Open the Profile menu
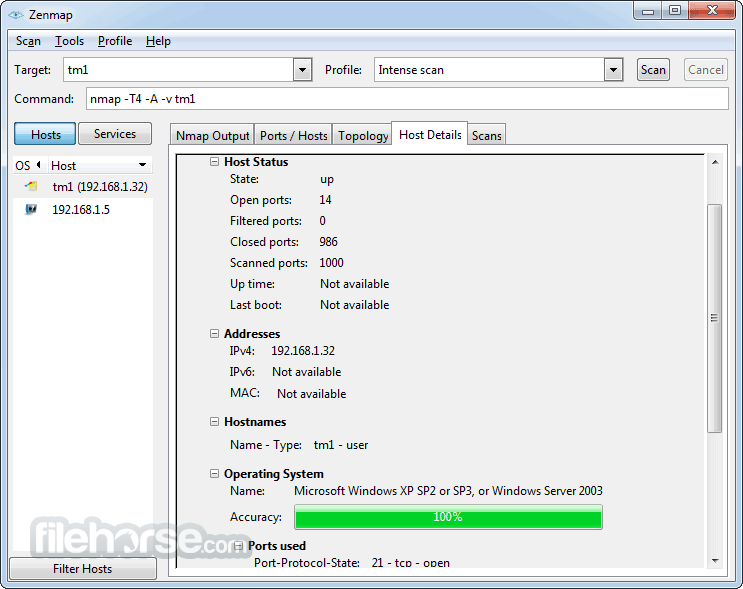 tap(115, 41)
